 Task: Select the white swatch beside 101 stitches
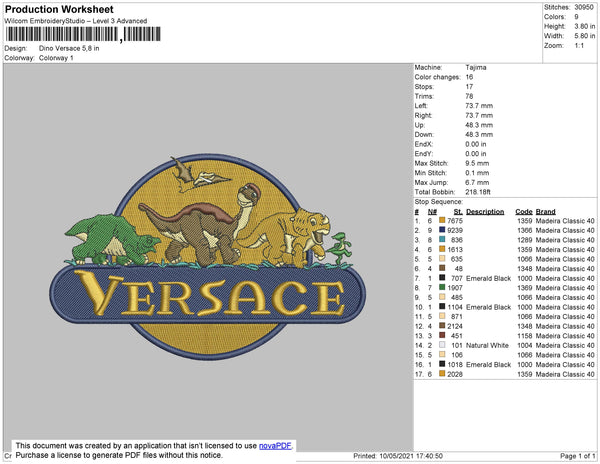pos(442,345)
